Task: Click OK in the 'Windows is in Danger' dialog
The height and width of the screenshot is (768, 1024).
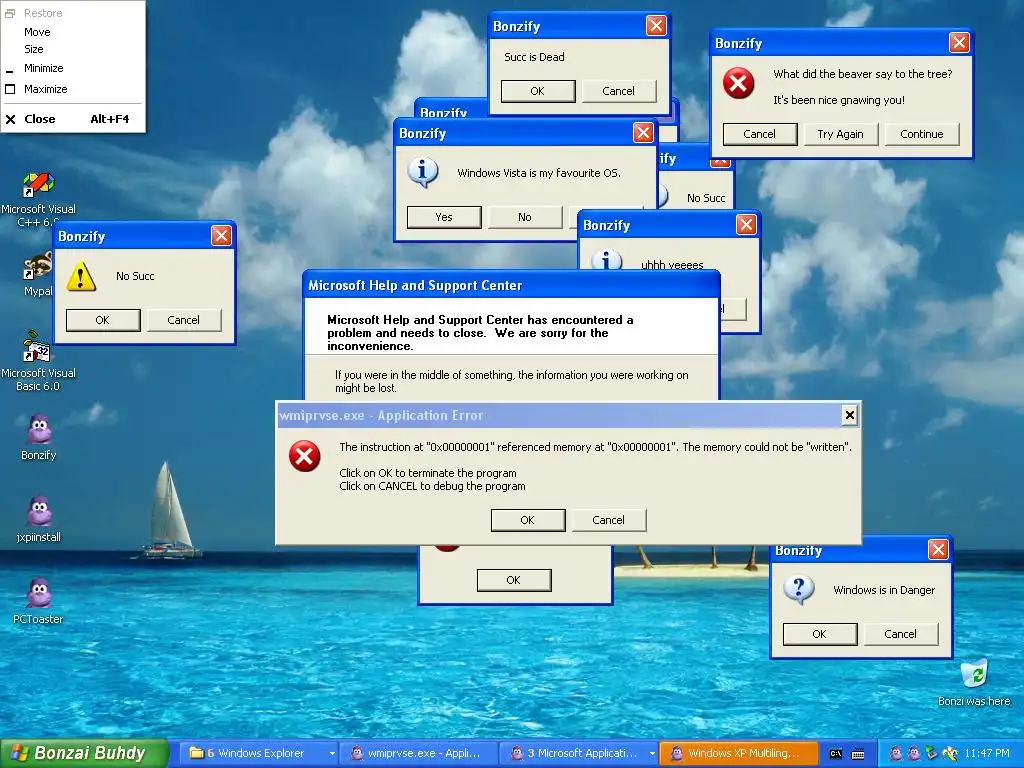Action: click(x=820, y=633)
